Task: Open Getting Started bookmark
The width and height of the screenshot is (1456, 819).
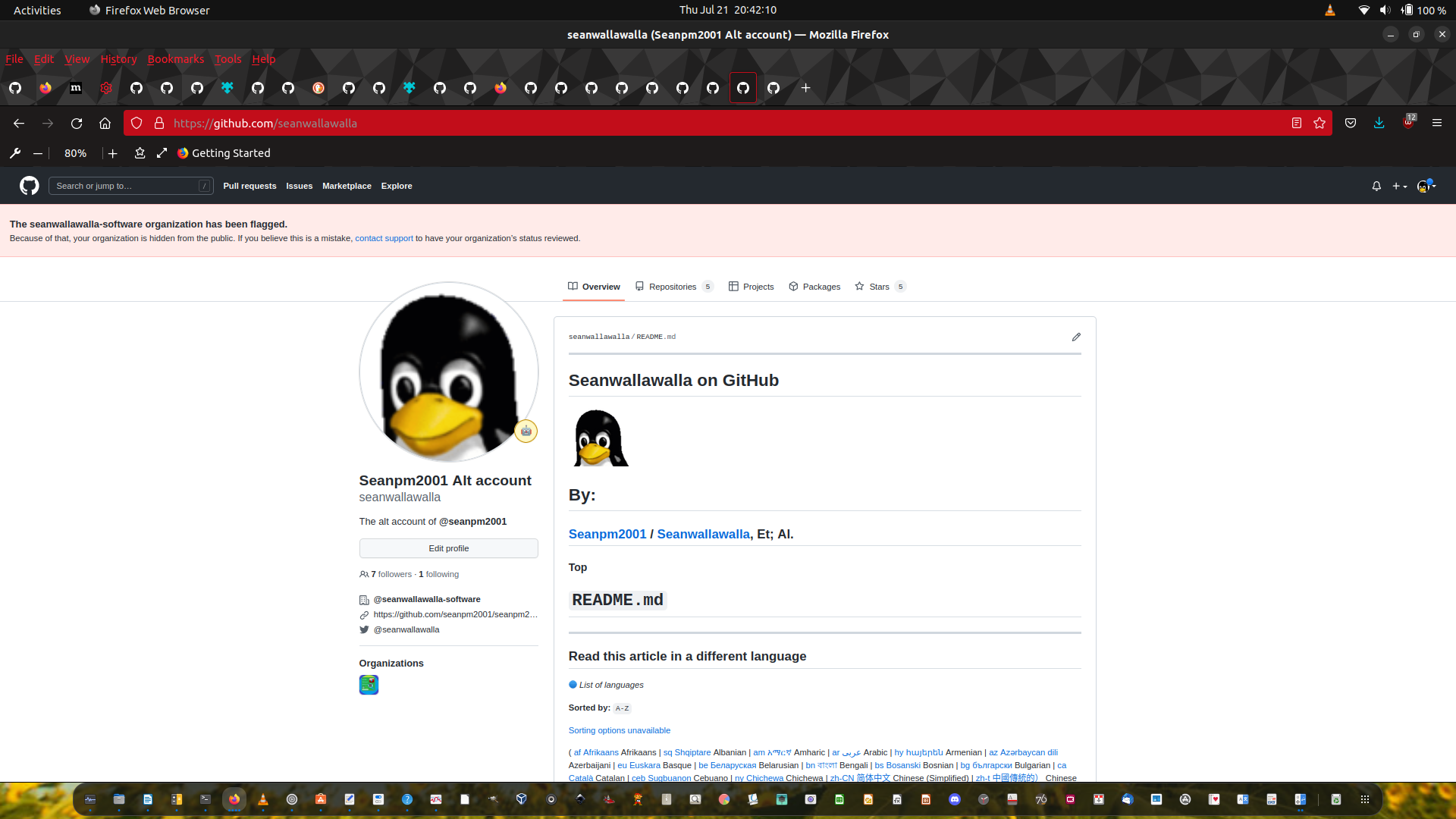Action: click(224, 153)
